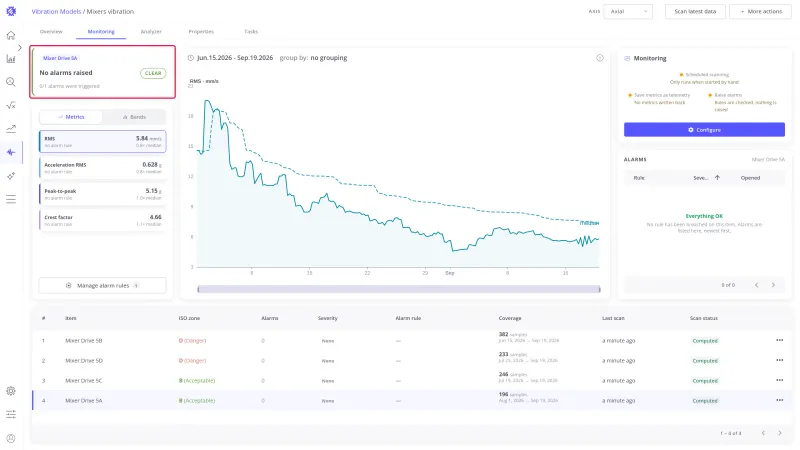Switch to the Overview tab
The width and height of the screenshot is (800, 450).
pos(51,32)
